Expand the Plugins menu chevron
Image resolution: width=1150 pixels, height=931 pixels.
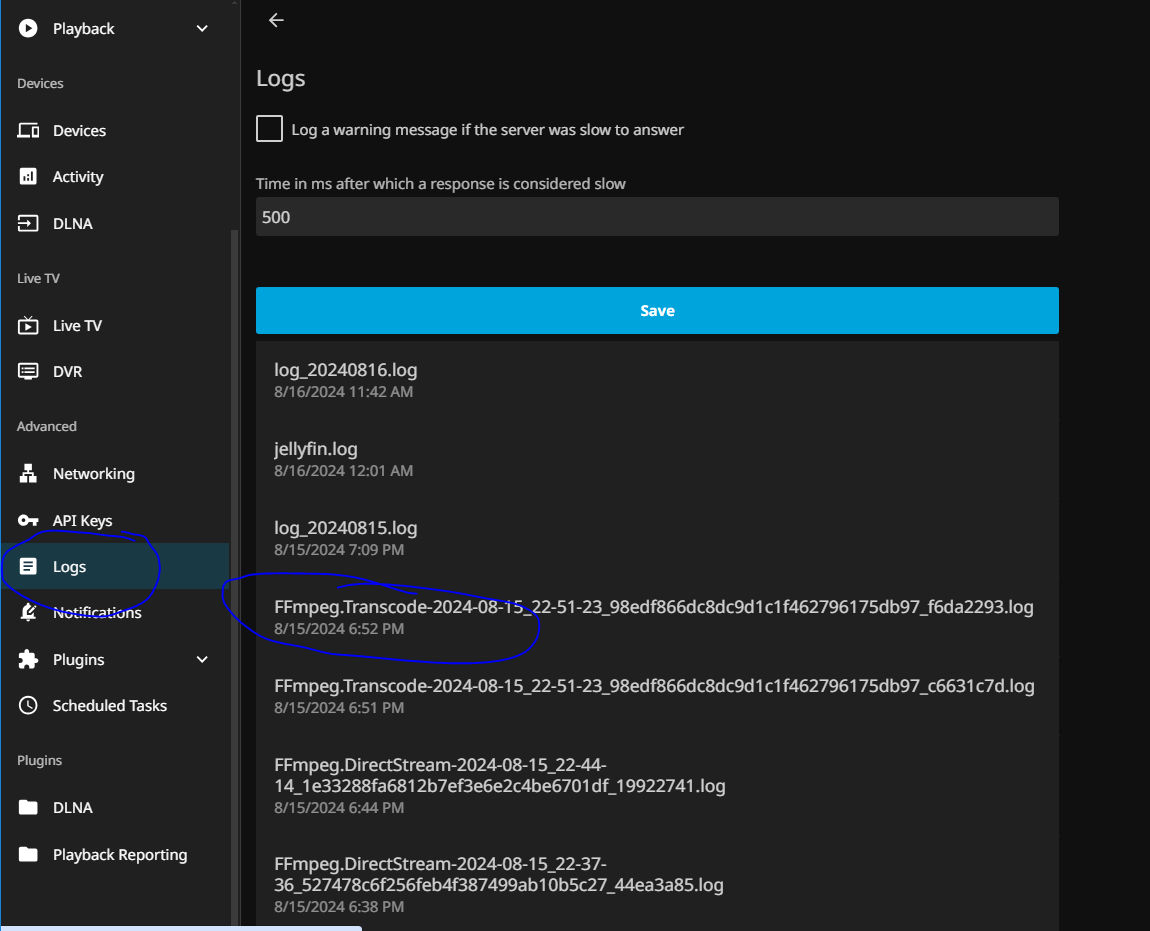[202, 660]
